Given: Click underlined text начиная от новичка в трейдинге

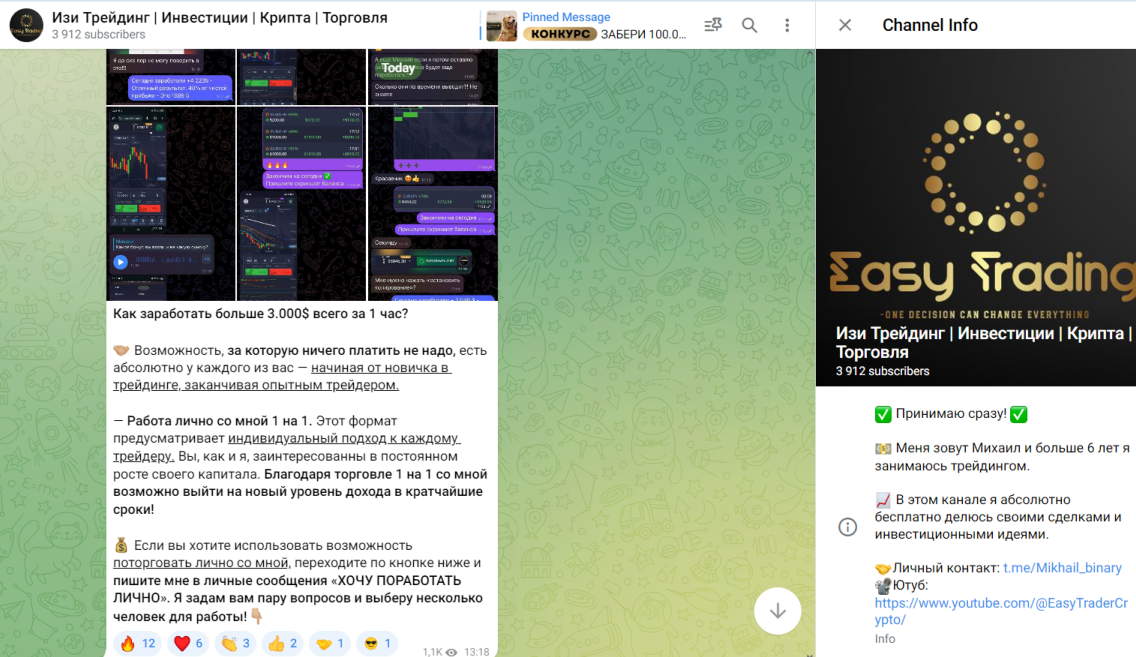Looking at the screenshot, I should [x=282, y=376].
